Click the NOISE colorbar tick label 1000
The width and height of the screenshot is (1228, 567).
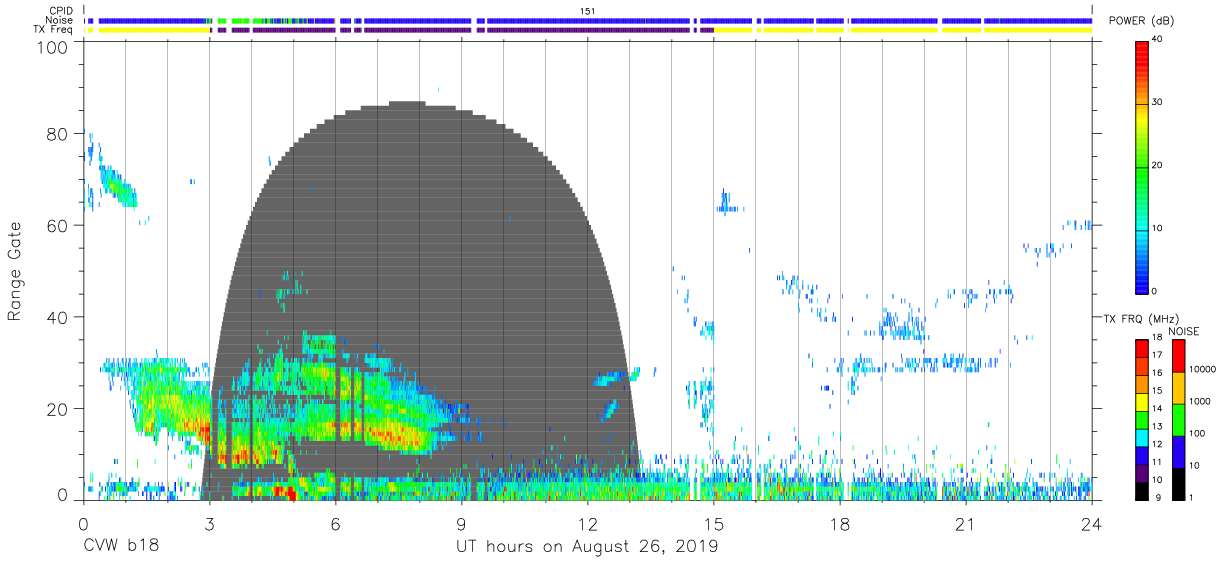tap(1200, 402)
